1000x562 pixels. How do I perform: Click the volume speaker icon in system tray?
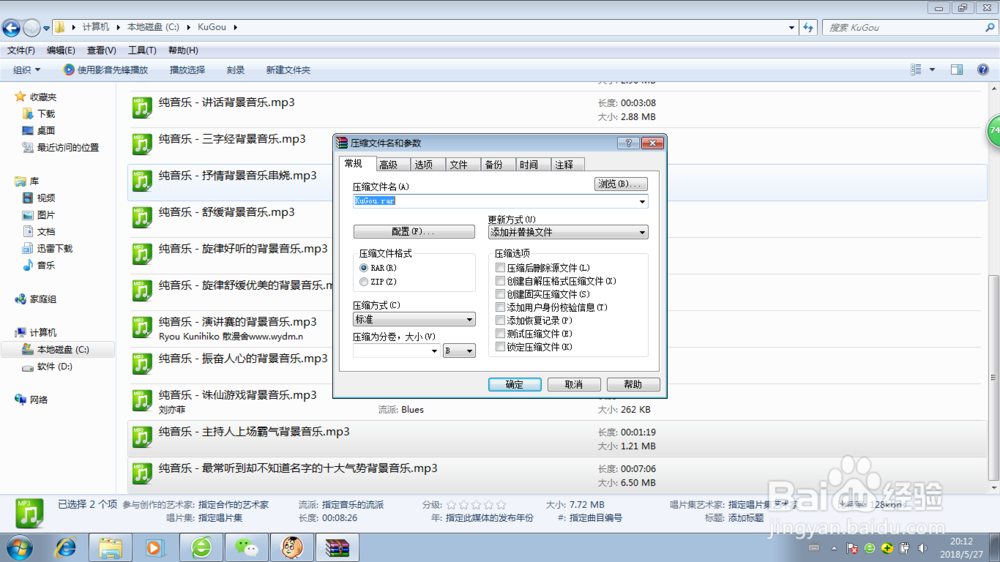click(922, 548)
